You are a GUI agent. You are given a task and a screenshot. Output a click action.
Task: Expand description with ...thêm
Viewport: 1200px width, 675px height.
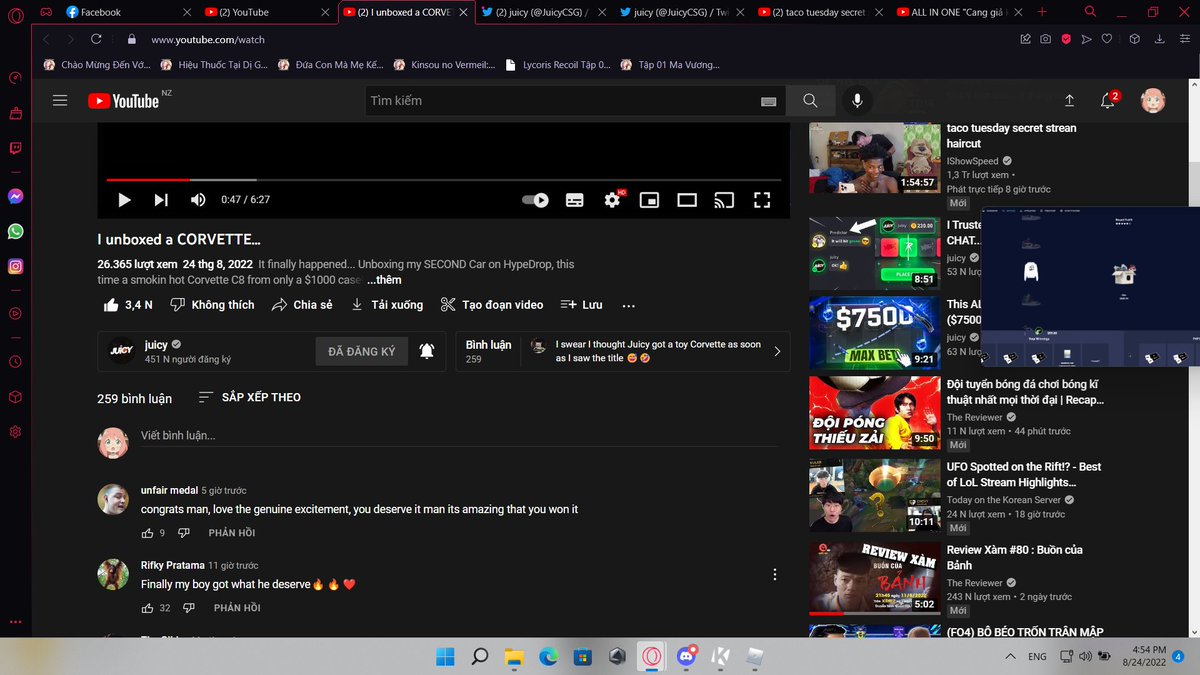pyautogui.click(x=384, y=280)
